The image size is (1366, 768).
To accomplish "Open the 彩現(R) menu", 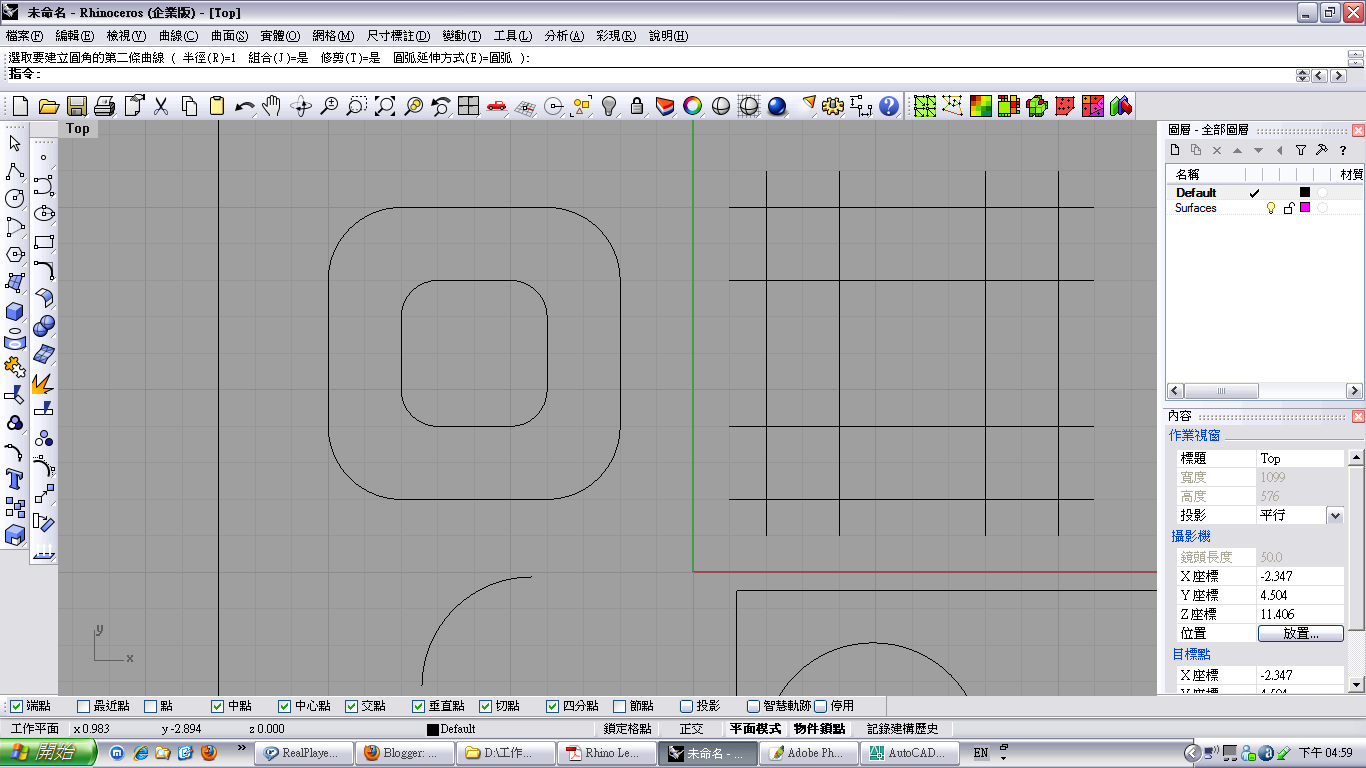I will tap(615, 36).
